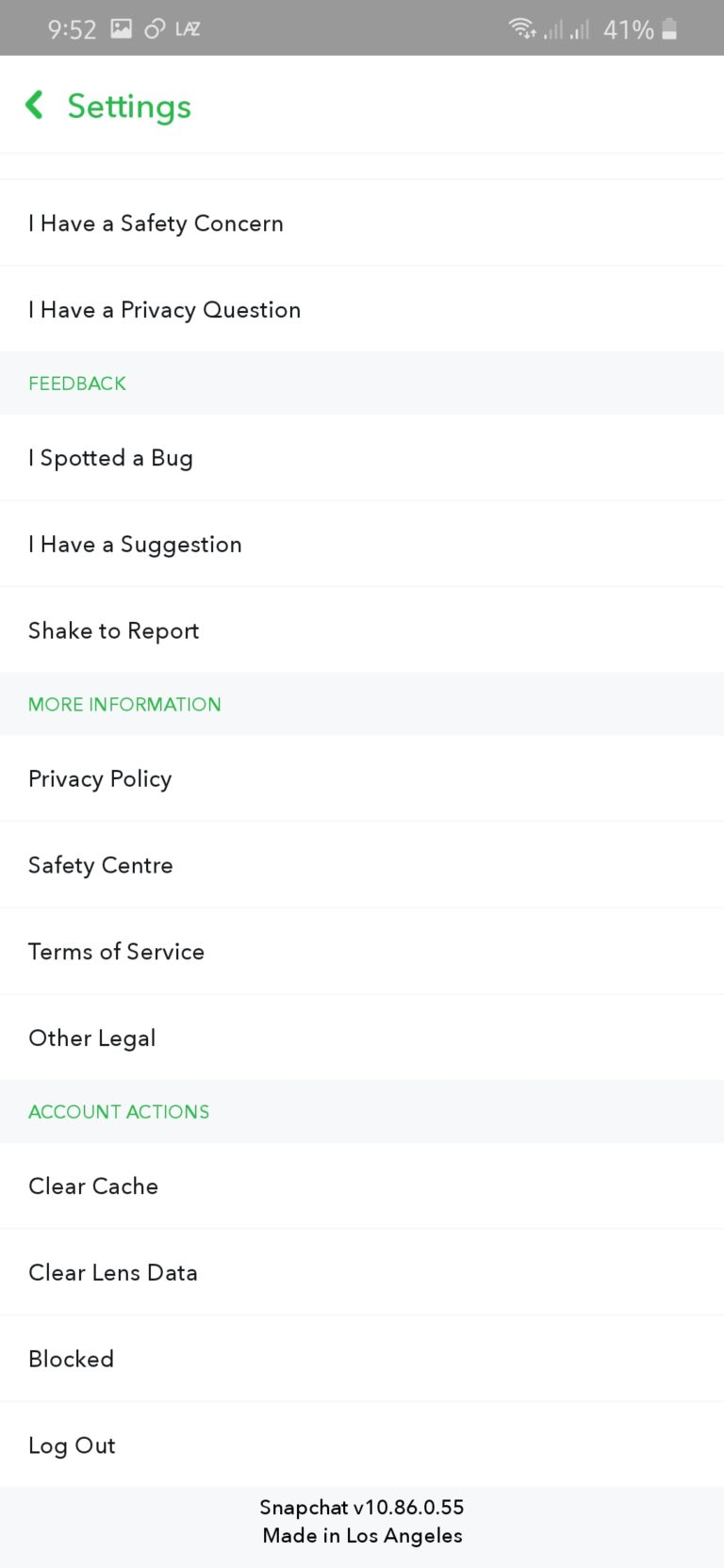Viewport: 724px width, 1568px height.
Task: Tap Clear Cache under Account Actions
Action: coord(93,1185)
